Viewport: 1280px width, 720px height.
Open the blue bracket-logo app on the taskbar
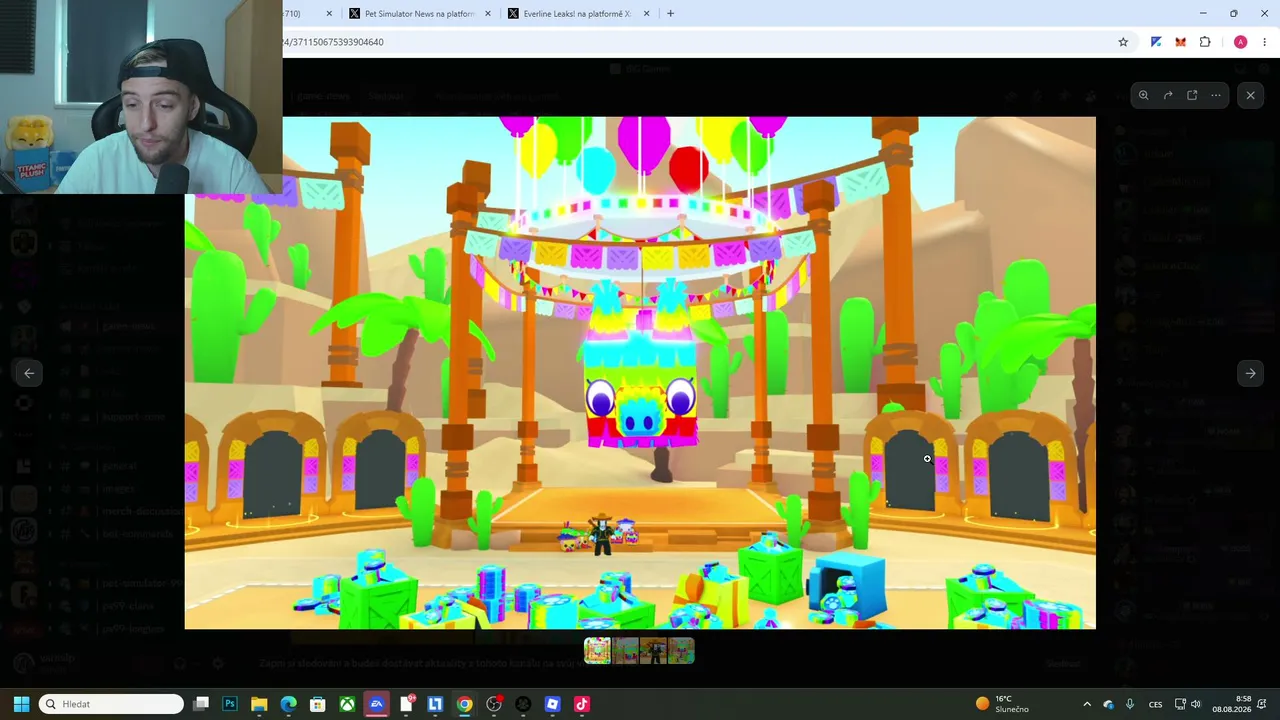[435, 704]
